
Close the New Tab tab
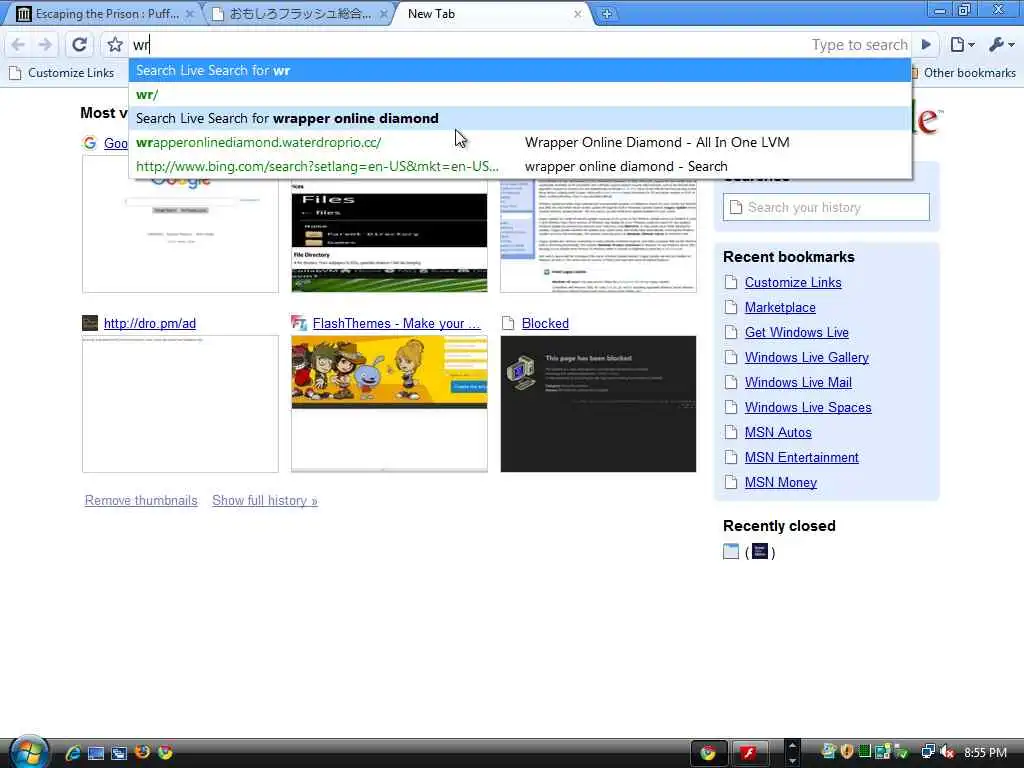point(577,14)
